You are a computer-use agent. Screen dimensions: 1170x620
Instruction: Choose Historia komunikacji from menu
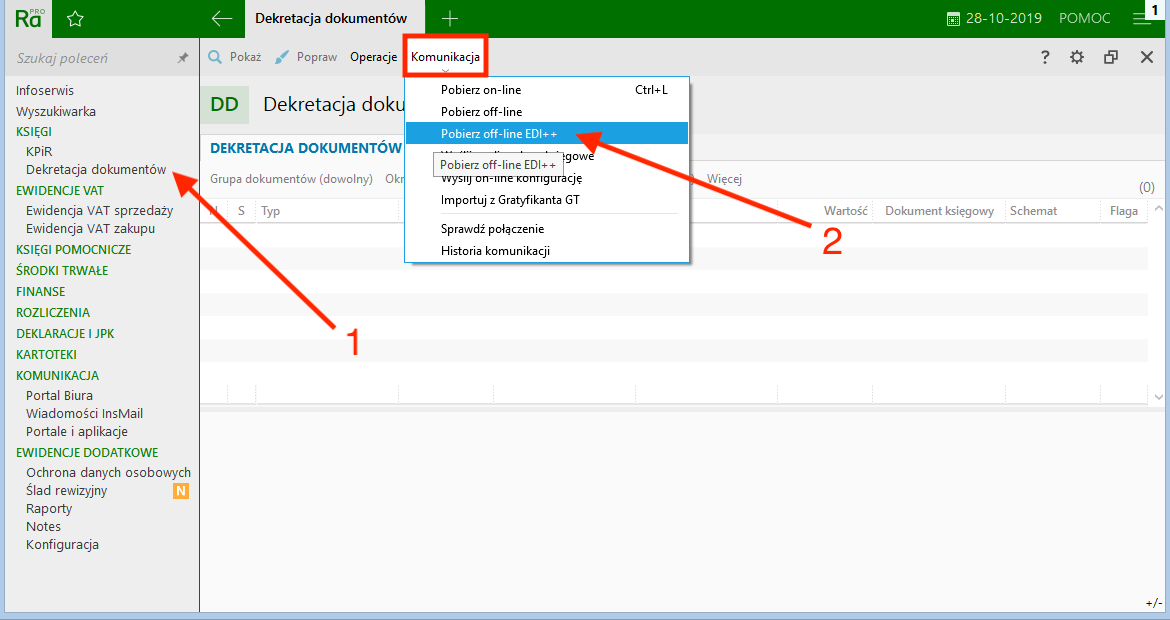coord(495,251)
